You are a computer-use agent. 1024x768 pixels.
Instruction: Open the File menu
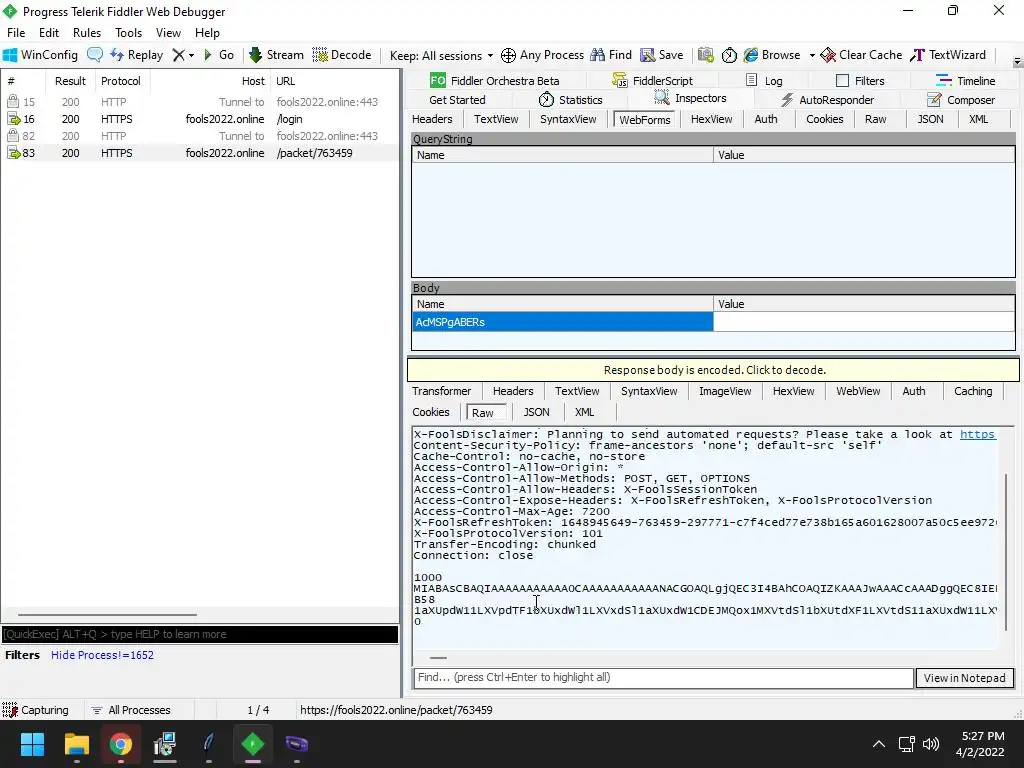[x=16, y=33]
